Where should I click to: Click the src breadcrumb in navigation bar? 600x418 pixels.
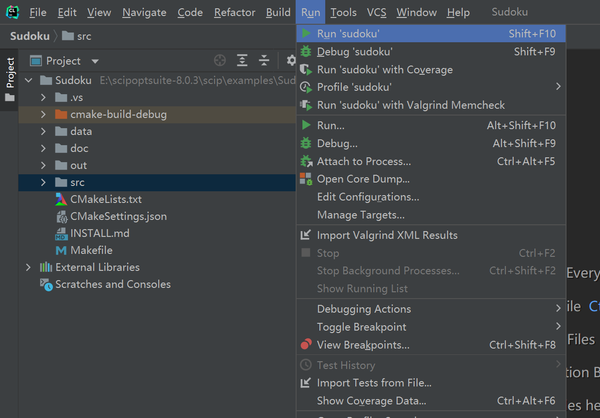77,36
